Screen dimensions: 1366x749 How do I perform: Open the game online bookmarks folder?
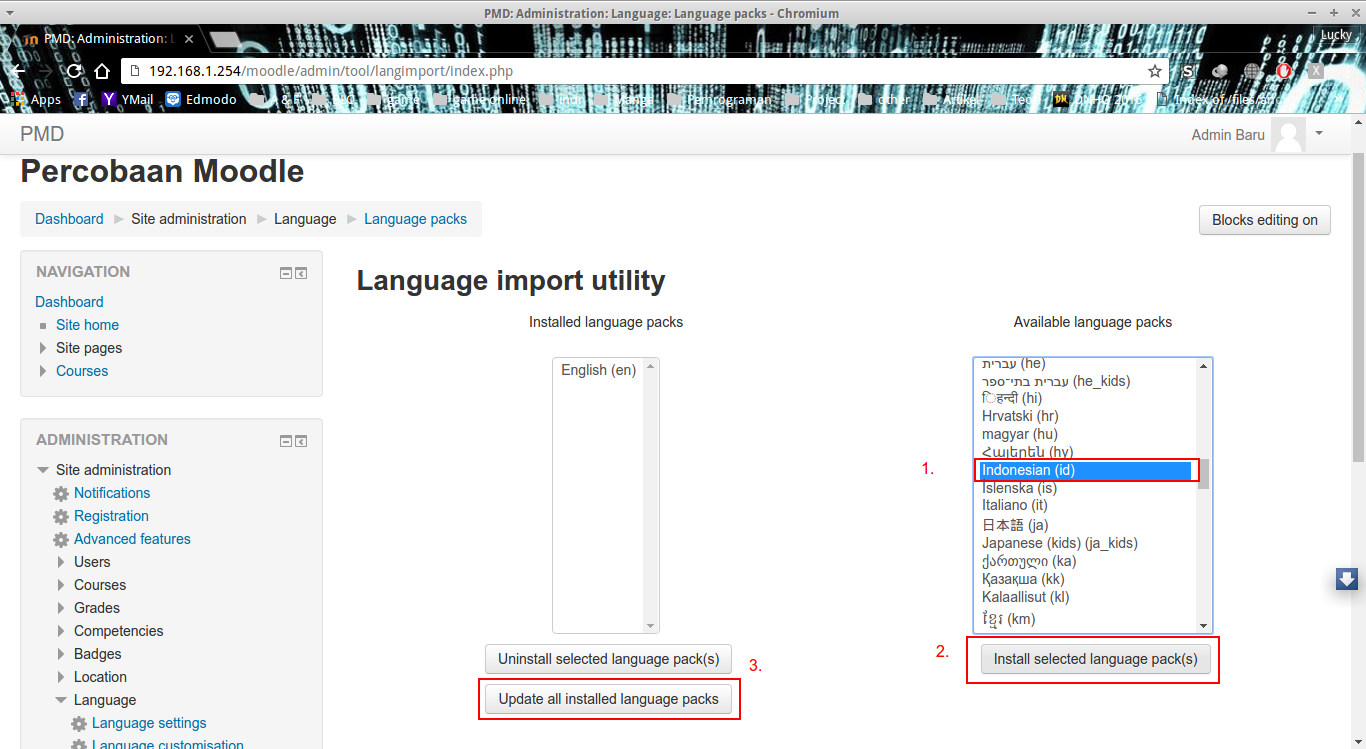(480, 99)
